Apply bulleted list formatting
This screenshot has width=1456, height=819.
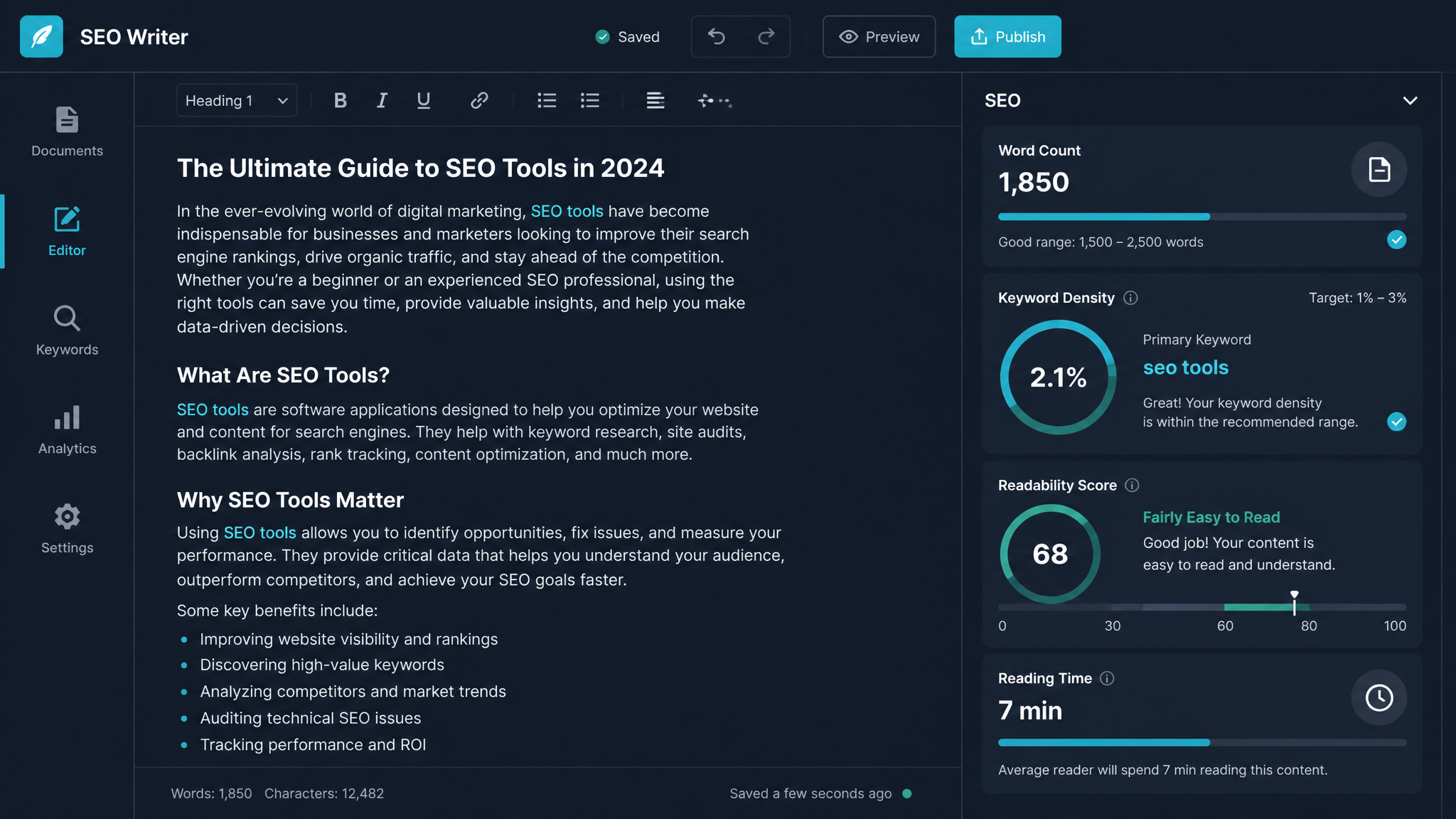[x=547, y=100]
